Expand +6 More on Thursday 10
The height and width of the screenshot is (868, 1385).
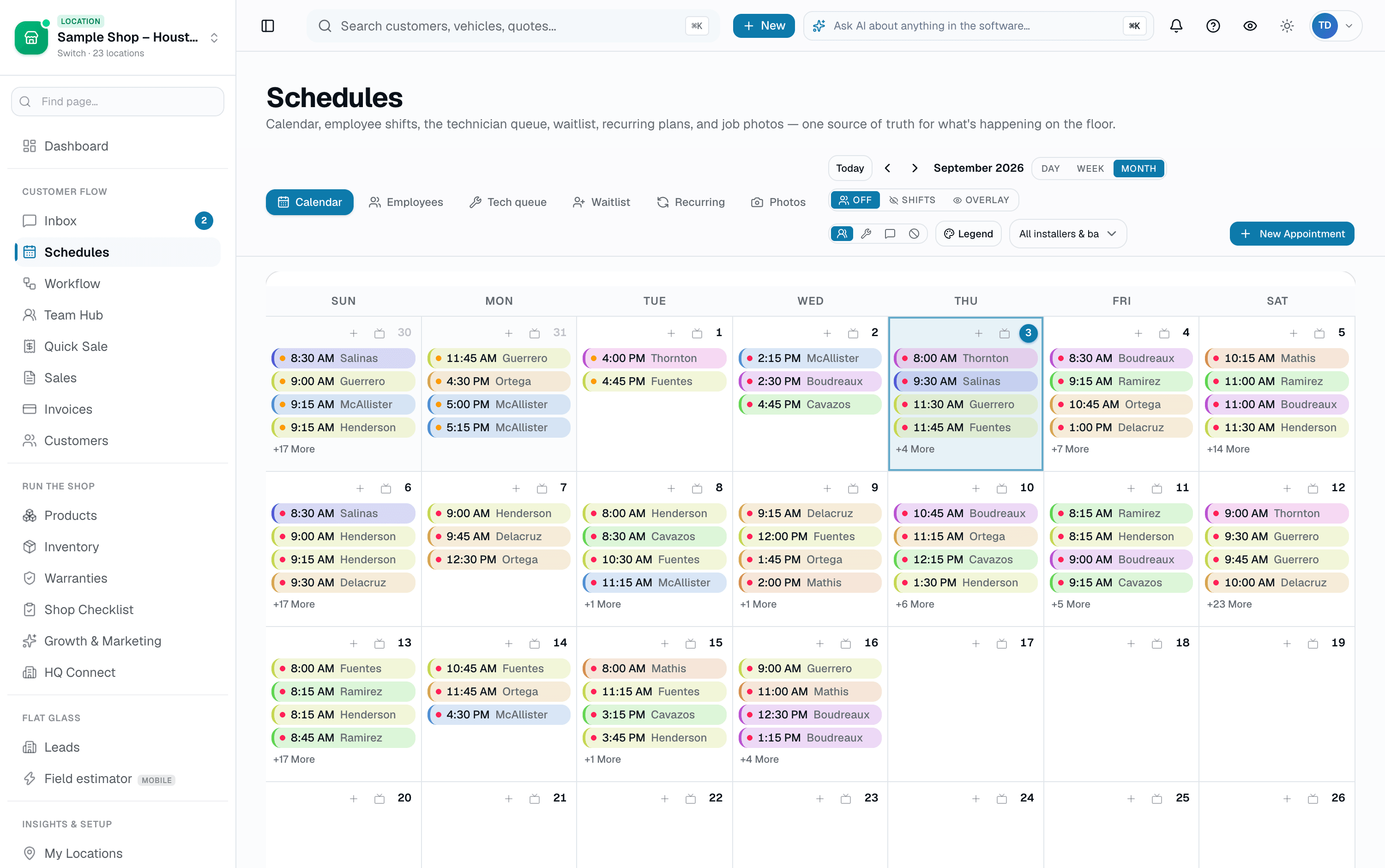click(915, 604)
